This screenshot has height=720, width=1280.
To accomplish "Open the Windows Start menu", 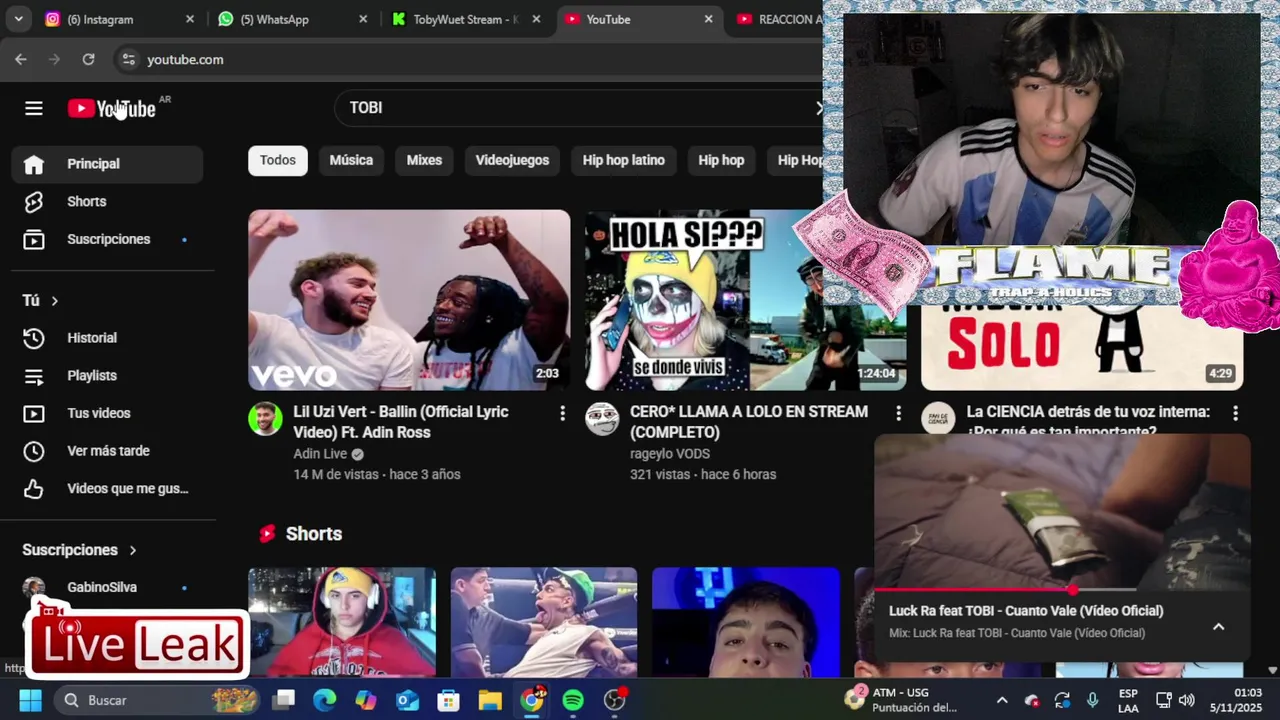I will coord(30,700).
